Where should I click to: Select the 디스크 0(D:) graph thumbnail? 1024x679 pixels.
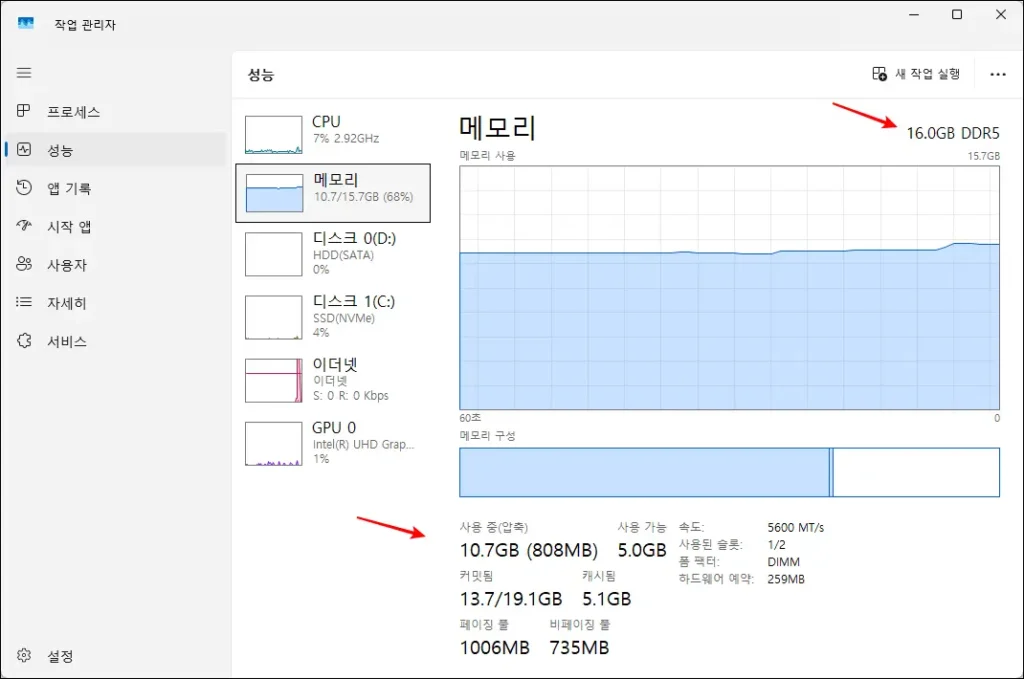click(x=274, y=254)
